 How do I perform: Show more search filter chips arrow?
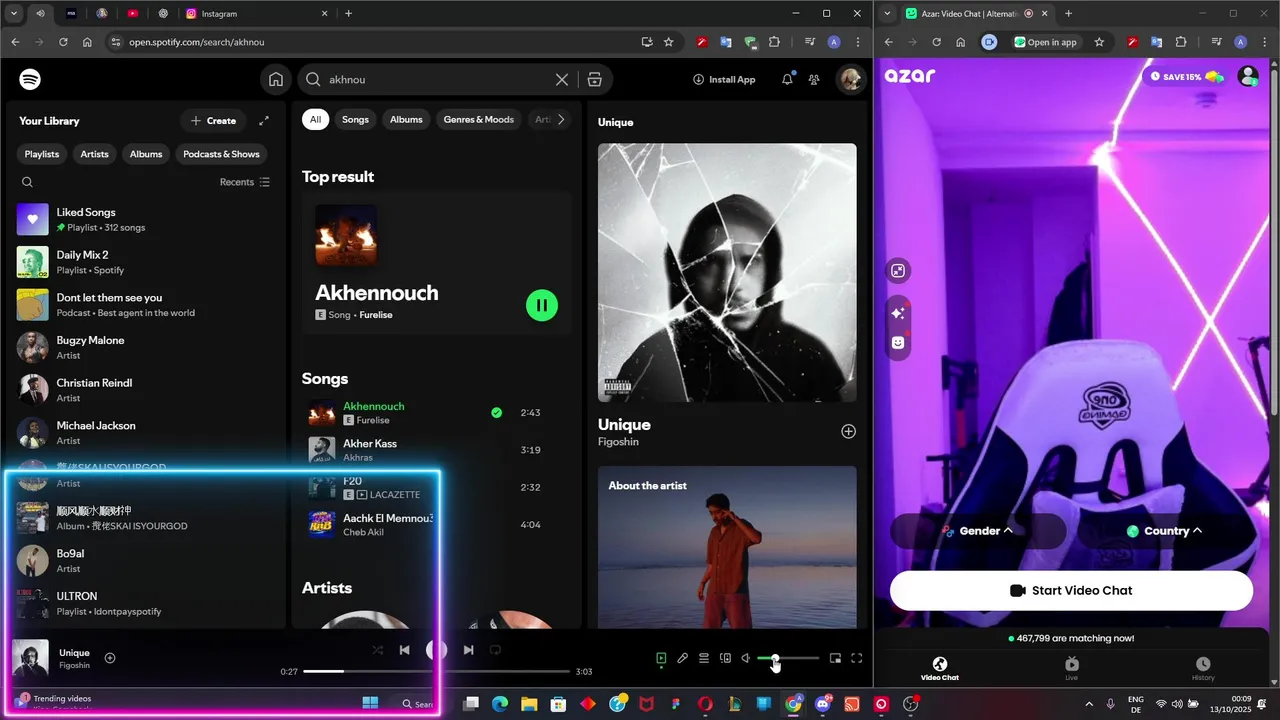click(x=561, y=119)
